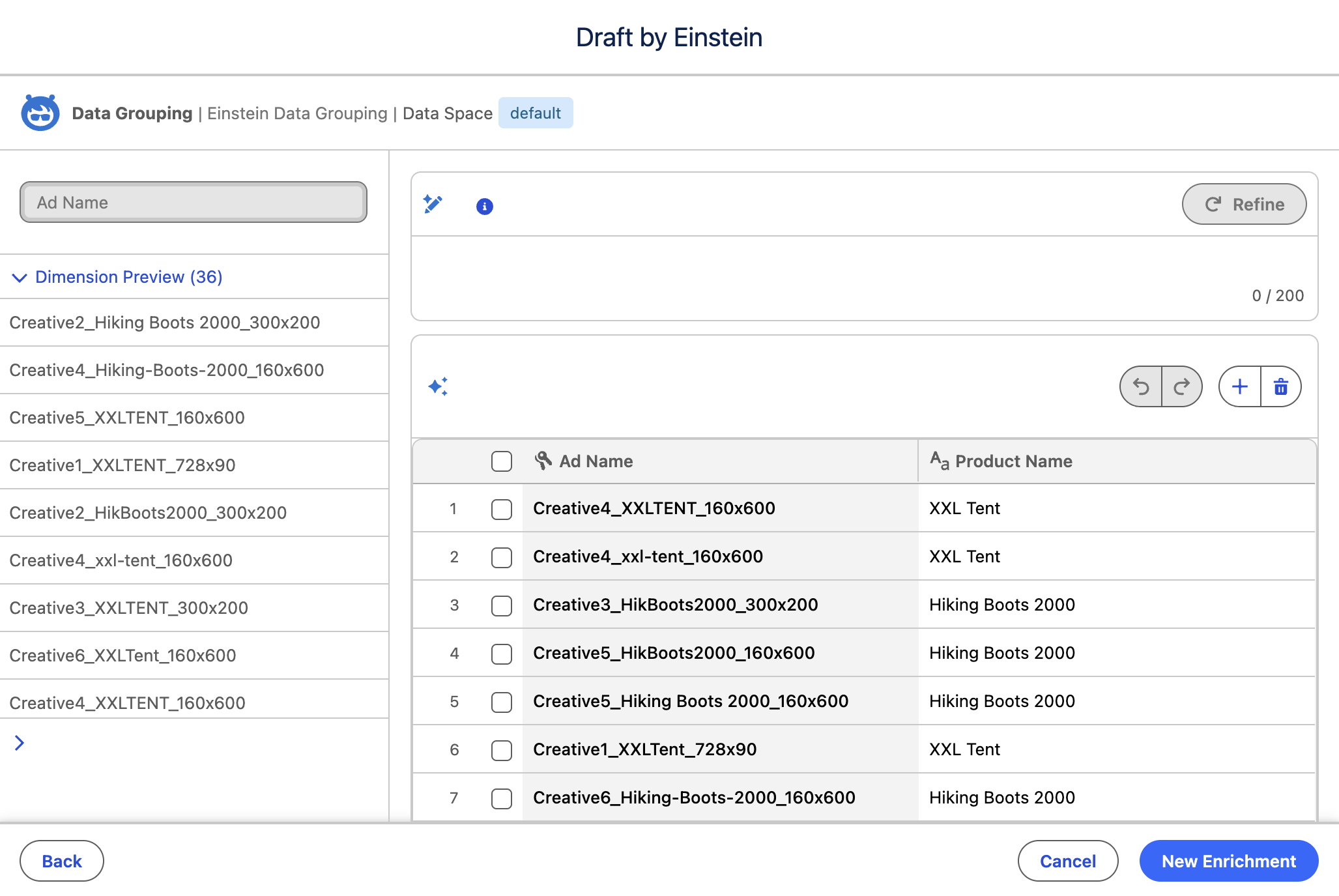Select Creative2_HikBoots2000_300x200 in preview list
1339x896 pixels.
tap(194, 513)
